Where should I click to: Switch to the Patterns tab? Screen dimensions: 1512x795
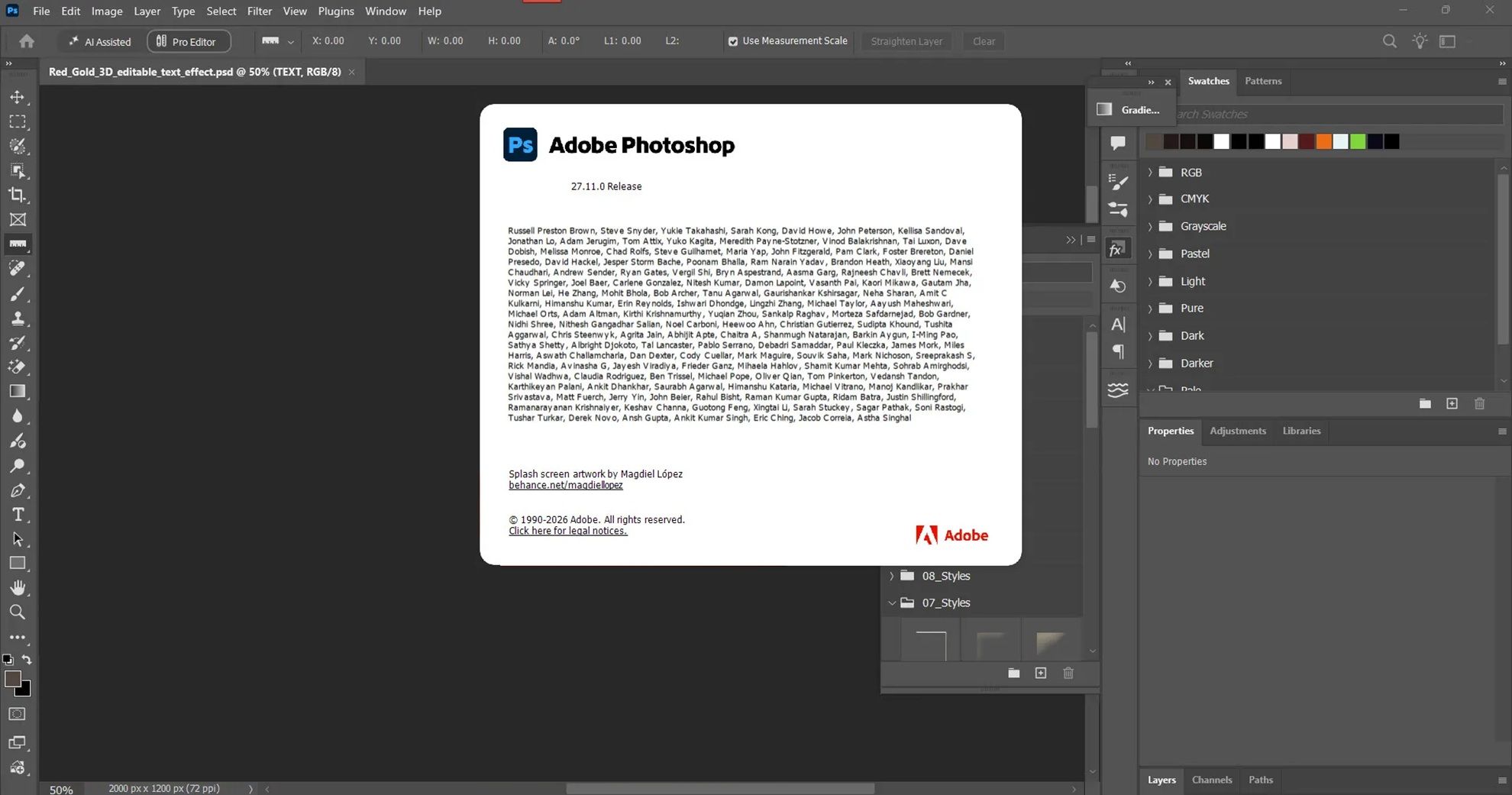point(1263,81)
